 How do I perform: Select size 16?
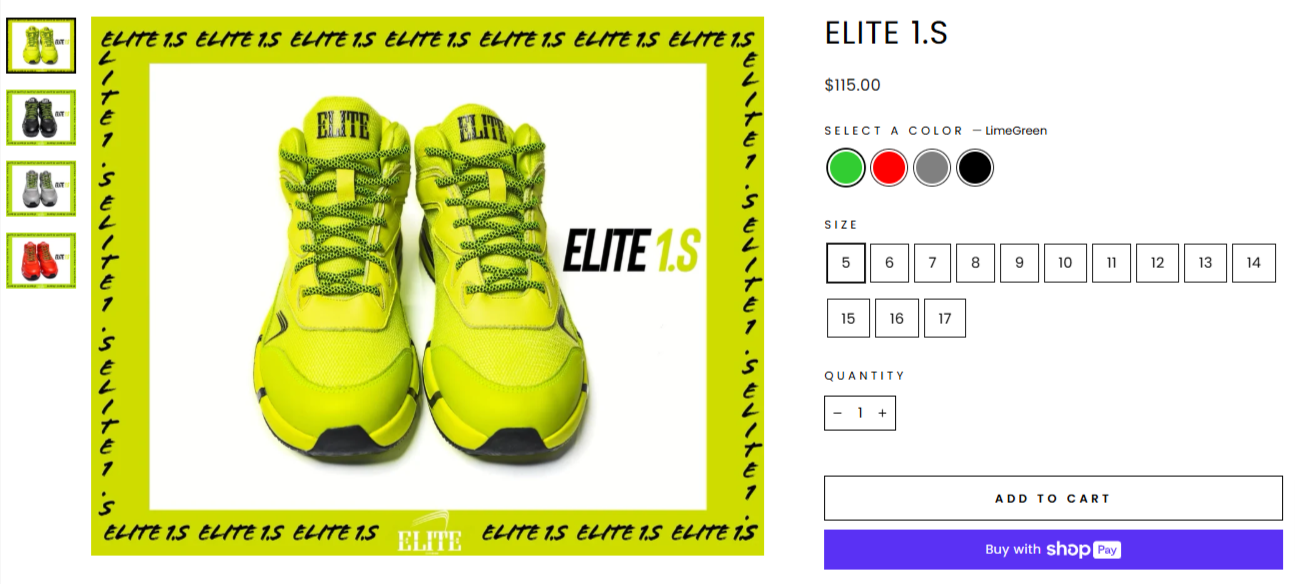click(x=896, y=318)
